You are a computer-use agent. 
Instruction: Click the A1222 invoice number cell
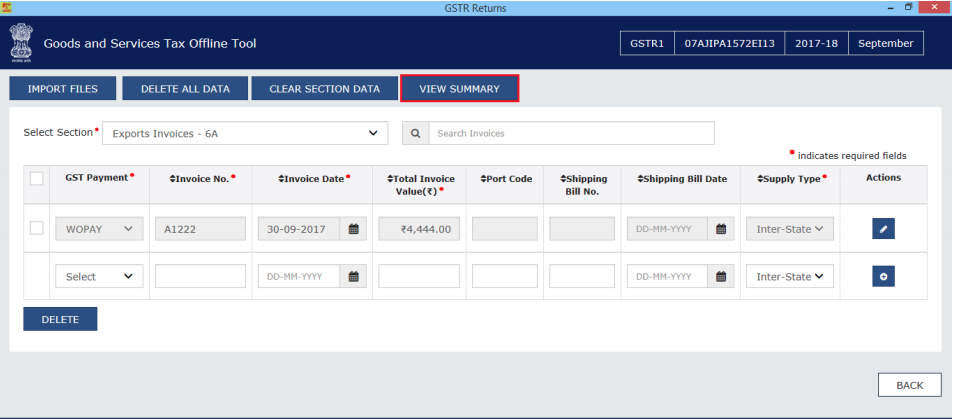click(x=200, y=229)
